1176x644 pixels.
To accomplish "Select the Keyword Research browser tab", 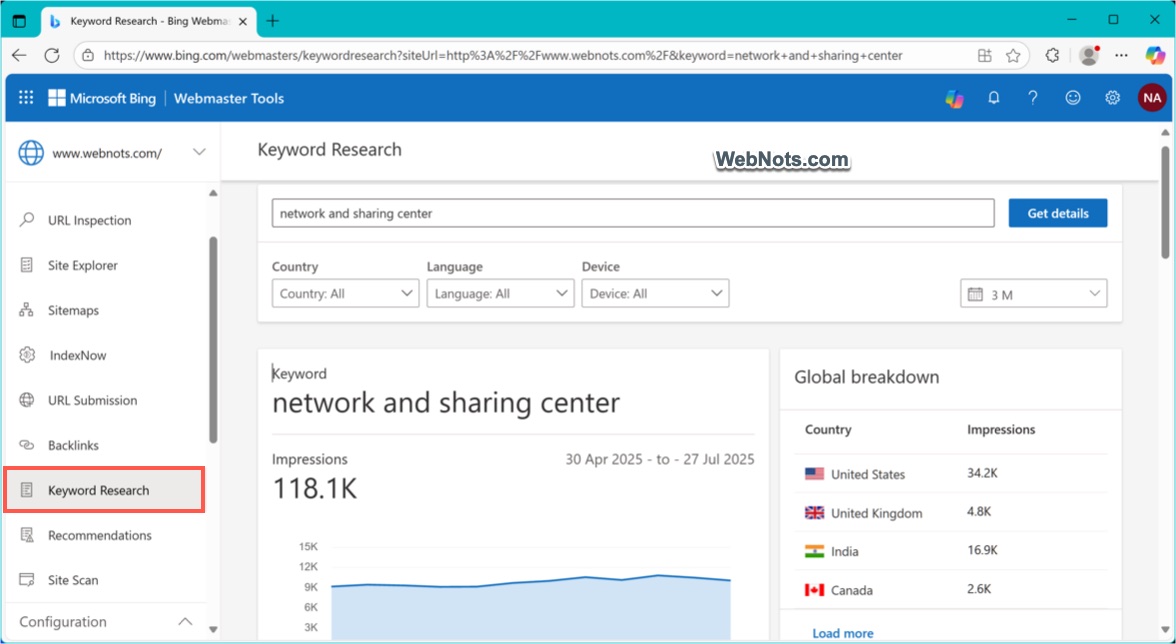I will tap(148, 21).
